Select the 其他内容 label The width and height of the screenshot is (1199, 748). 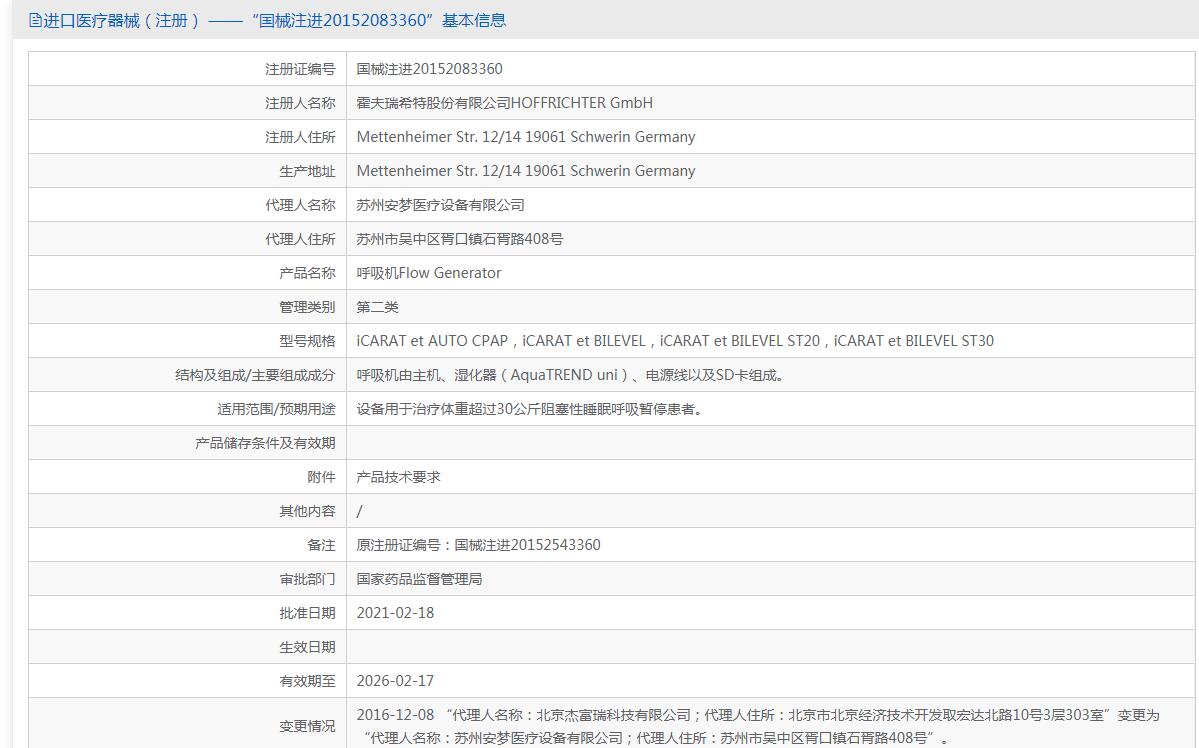(307, 512)
